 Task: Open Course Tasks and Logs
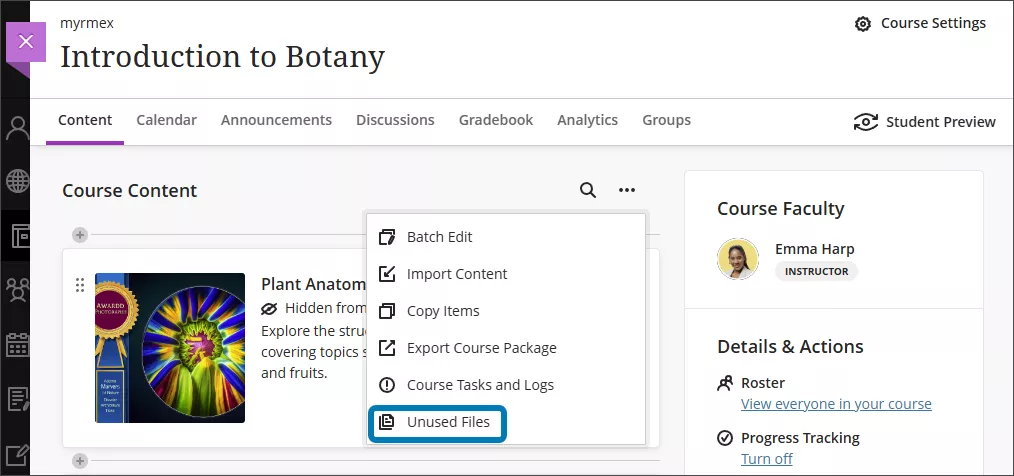(480, 385)
